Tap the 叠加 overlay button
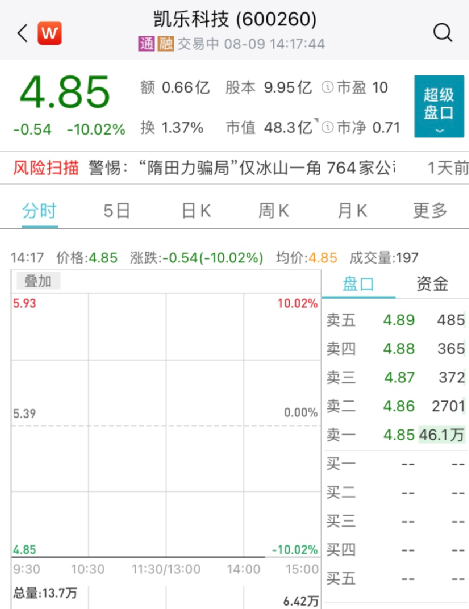The height and width of the screenshot is (609, 469). 38,281
